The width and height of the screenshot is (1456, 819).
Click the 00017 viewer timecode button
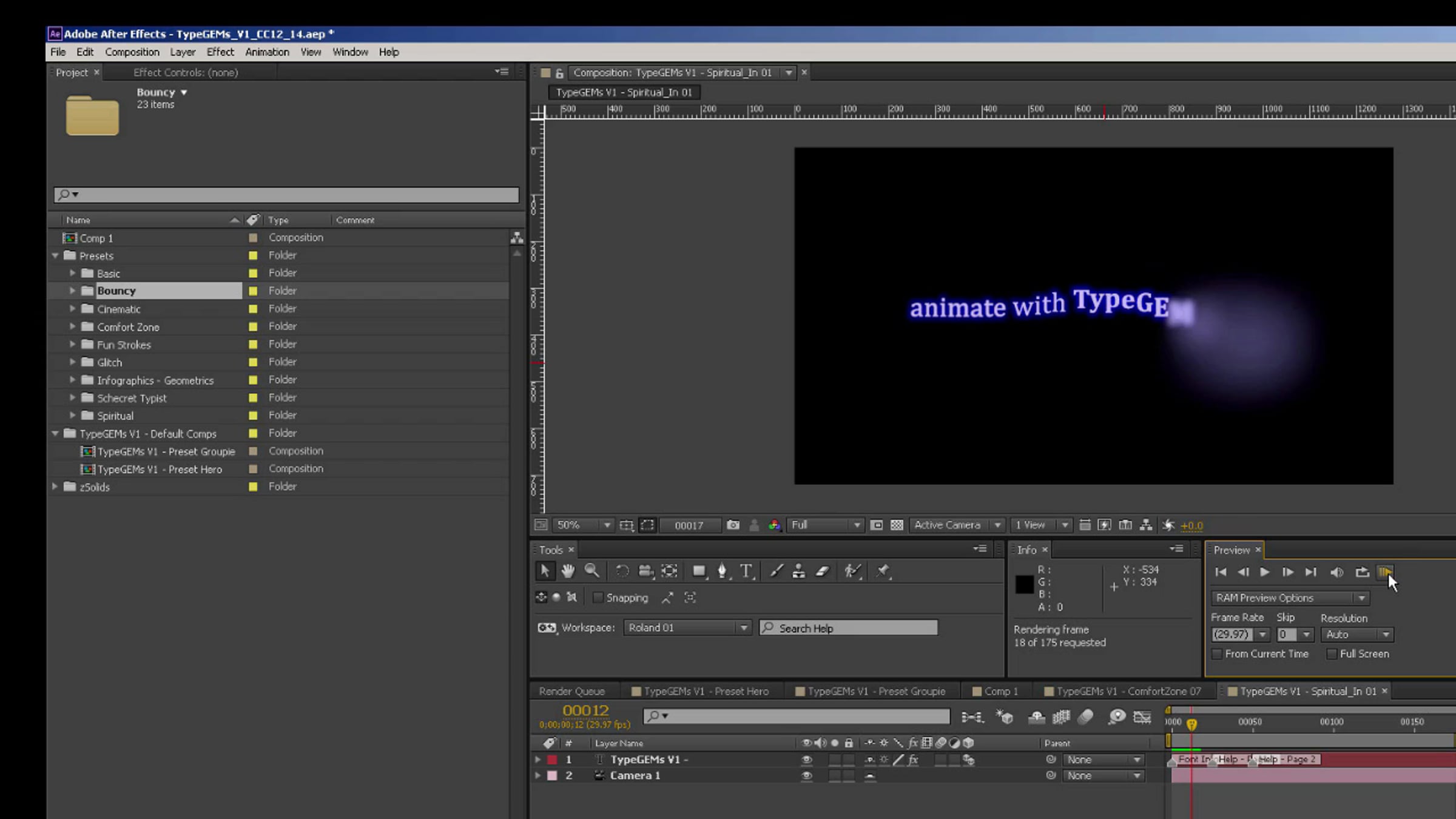(689, 525)
